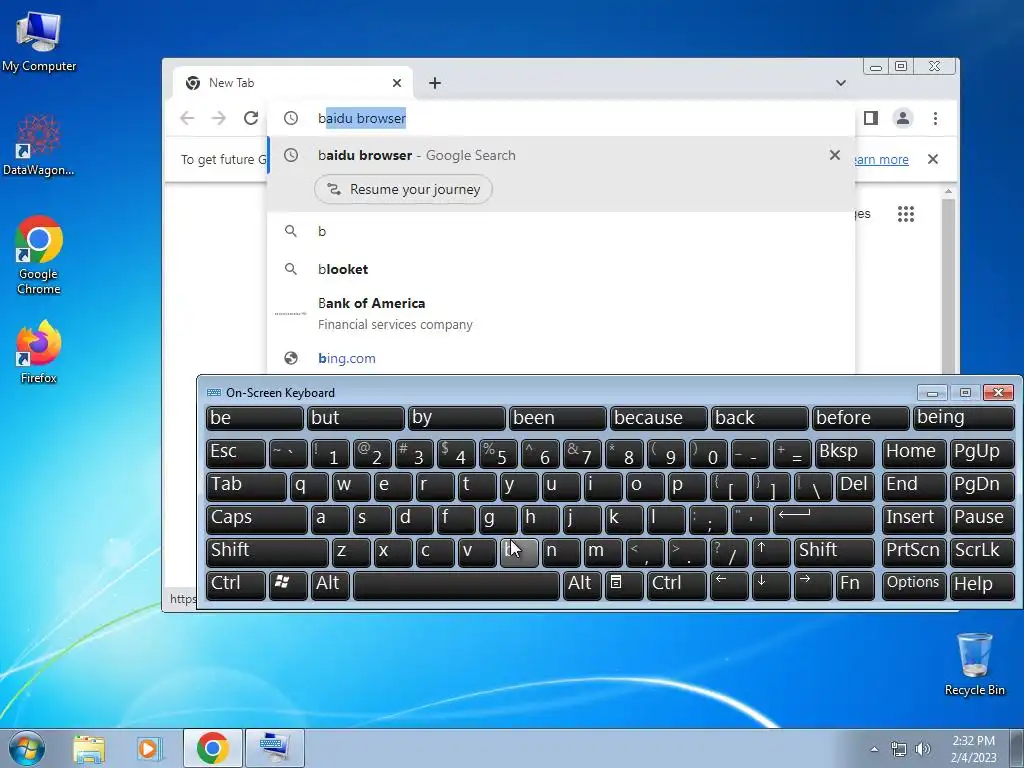Choose the bing.com suggestion

[x=561, y=358]
